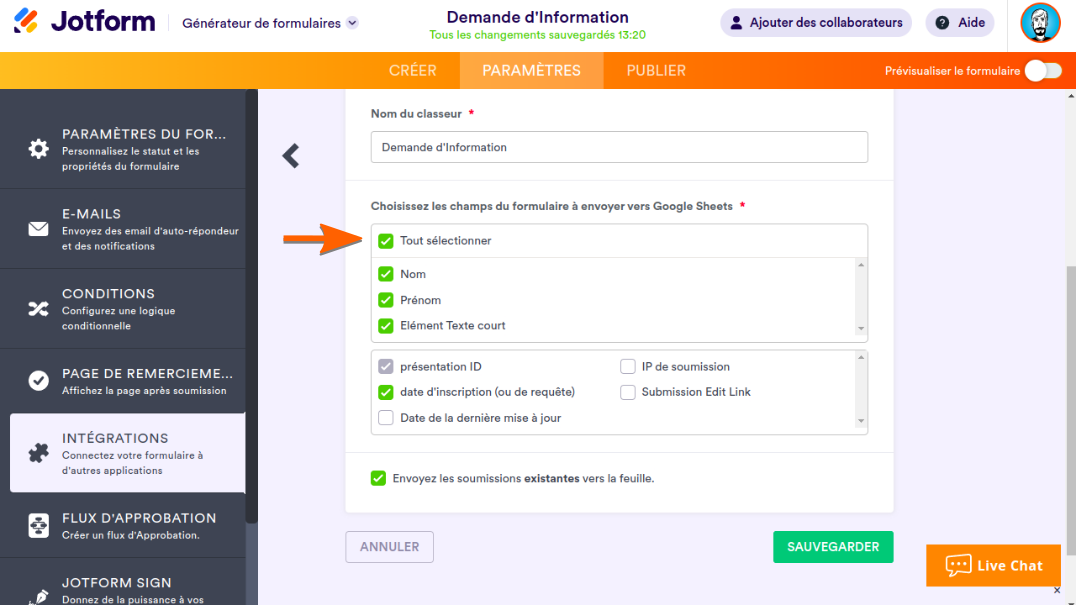The image size is (1076, 605).
Task: Check the IP de soumission checkbox
Action: 628,367
